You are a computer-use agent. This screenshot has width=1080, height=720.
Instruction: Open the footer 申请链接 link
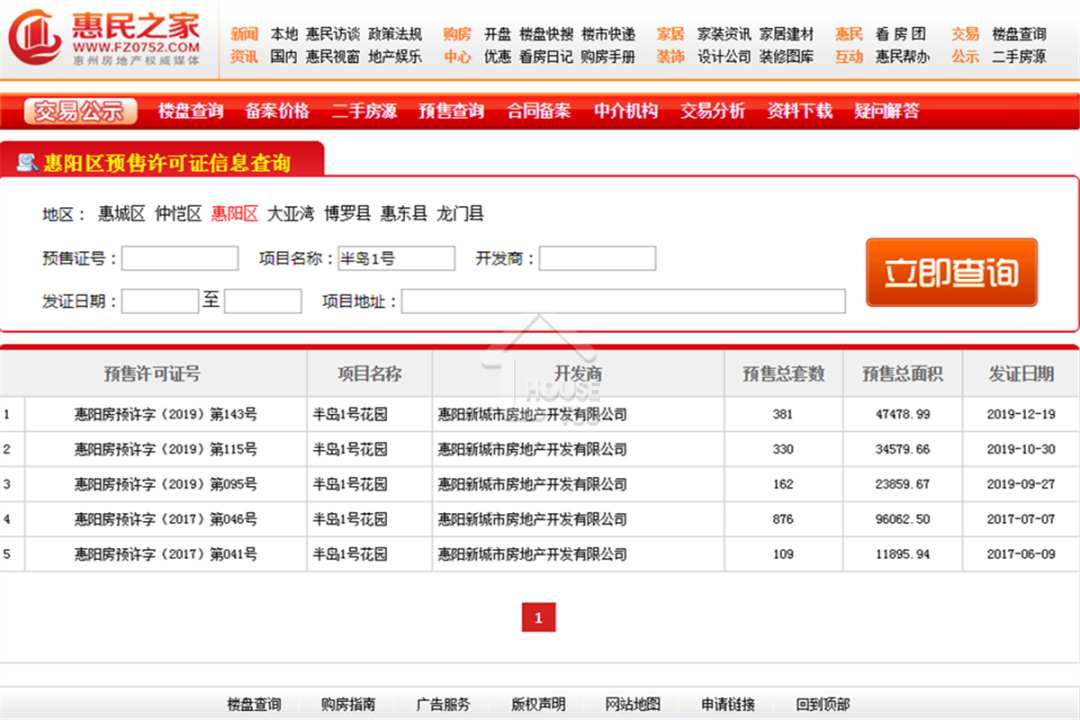(x=728, y=704)
